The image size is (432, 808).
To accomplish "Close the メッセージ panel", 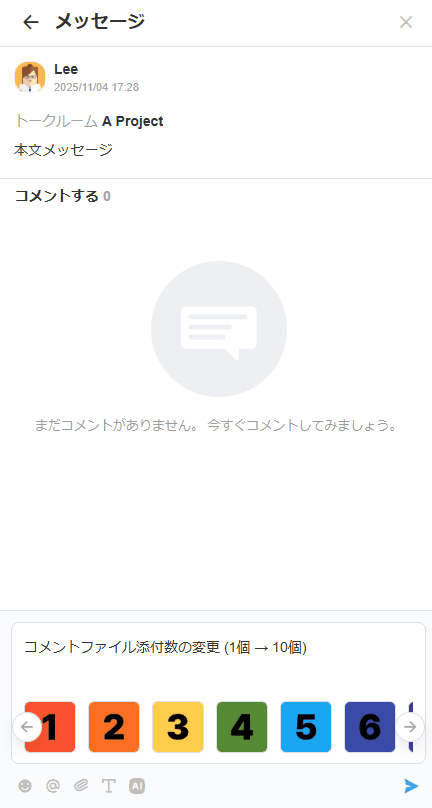I will tap(406, 22).
